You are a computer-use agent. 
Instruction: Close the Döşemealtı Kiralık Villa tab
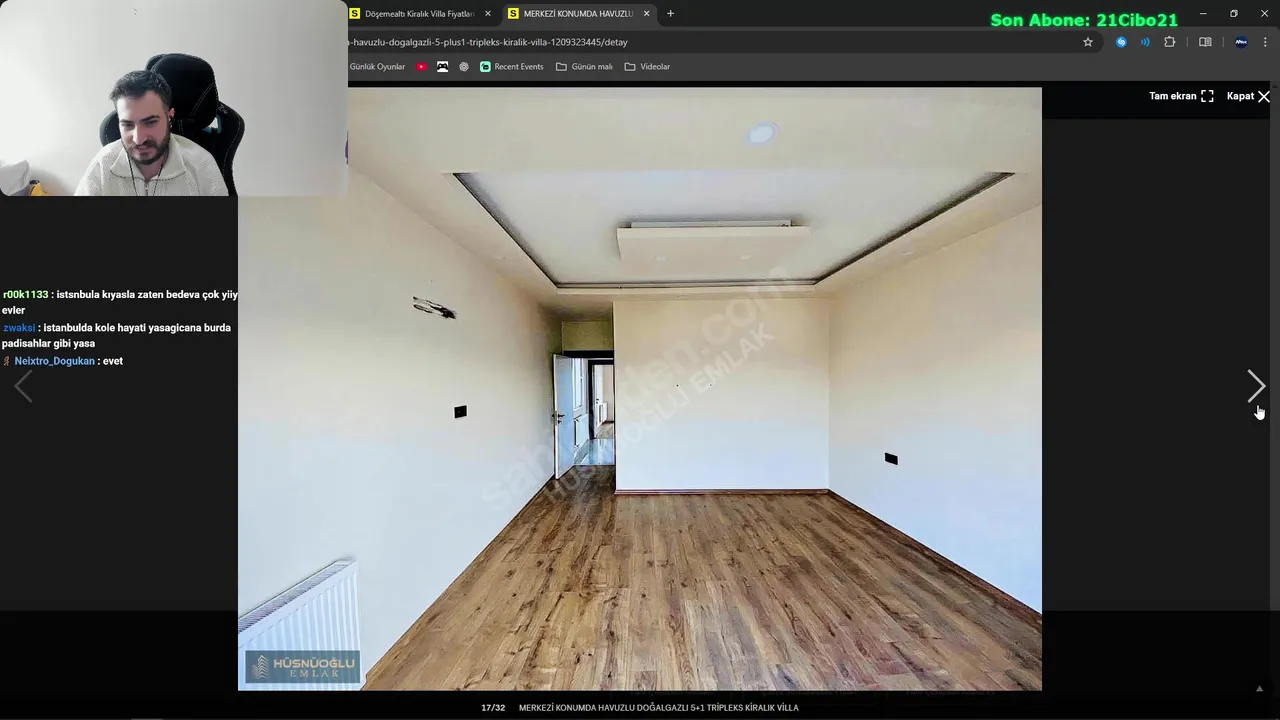click(x=488, y=14)
